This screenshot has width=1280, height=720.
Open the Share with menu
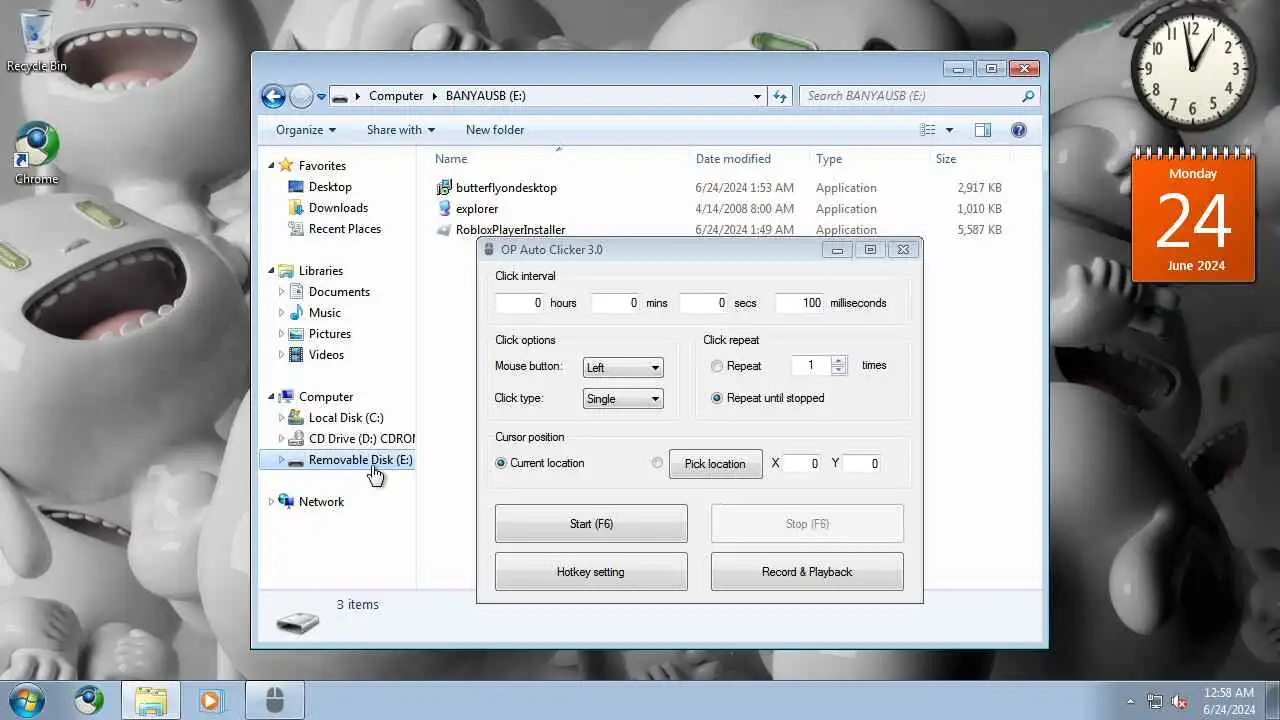pos(401,130)
